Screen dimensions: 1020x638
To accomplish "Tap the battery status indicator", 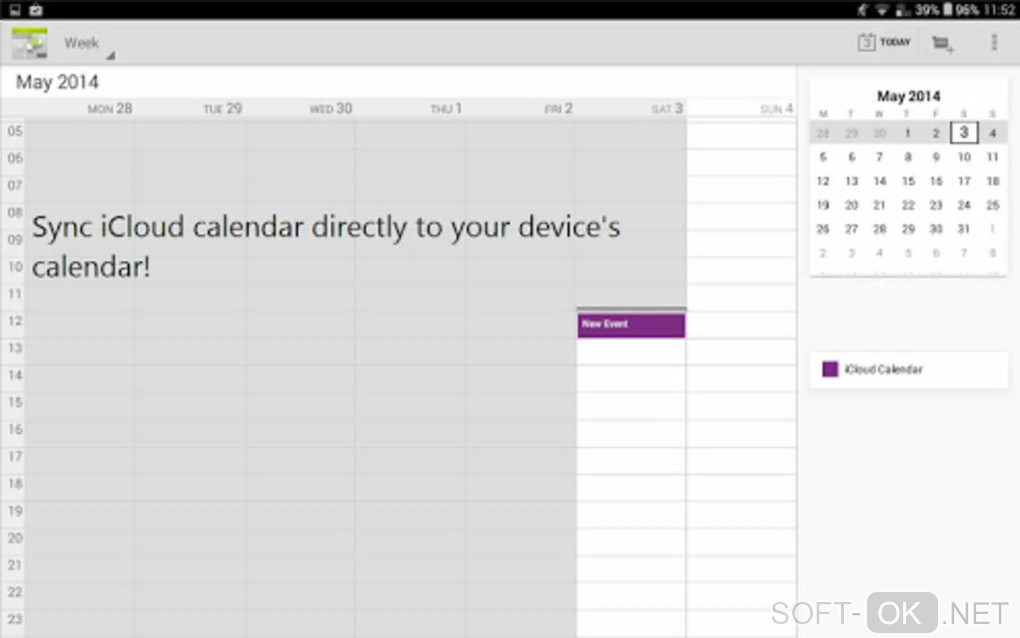I will click(963, 9).
